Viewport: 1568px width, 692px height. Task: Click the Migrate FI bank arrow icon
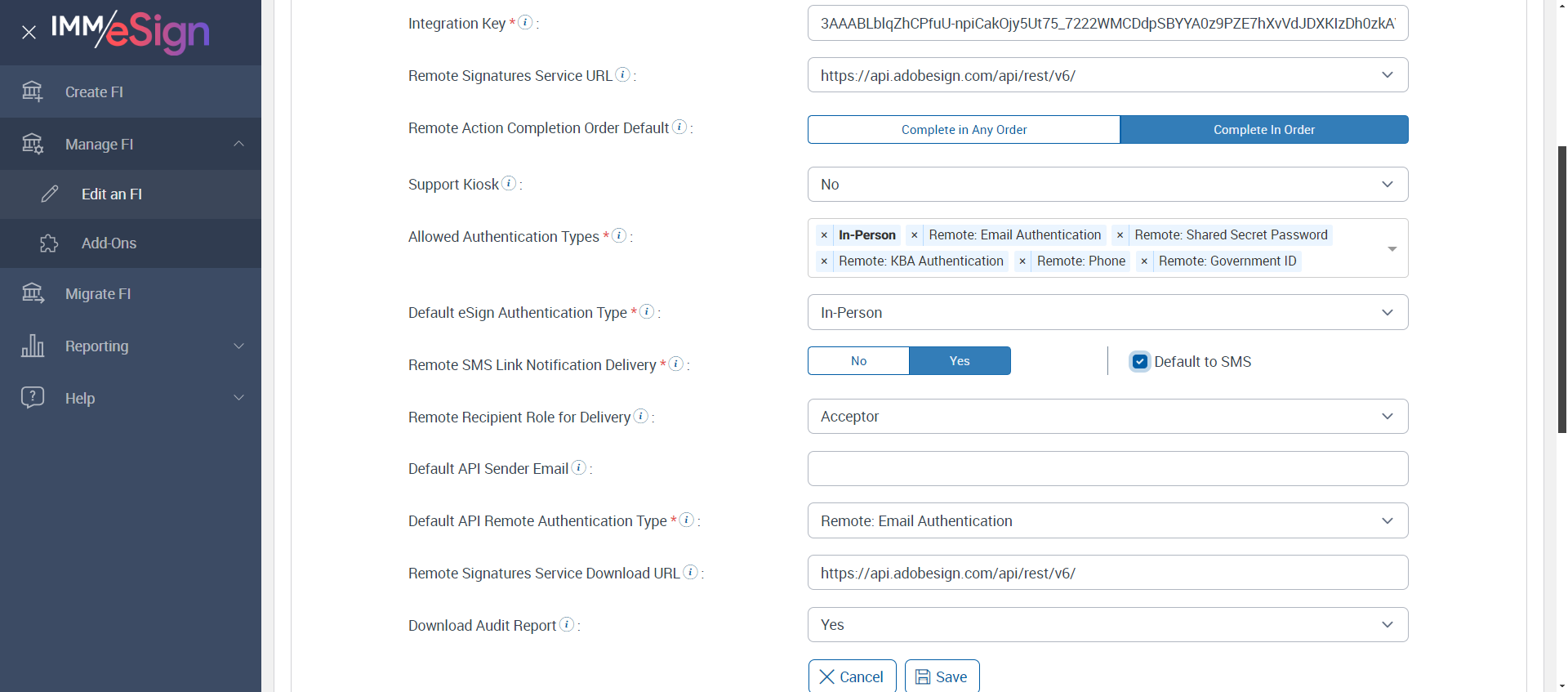(x=33, y=293)
